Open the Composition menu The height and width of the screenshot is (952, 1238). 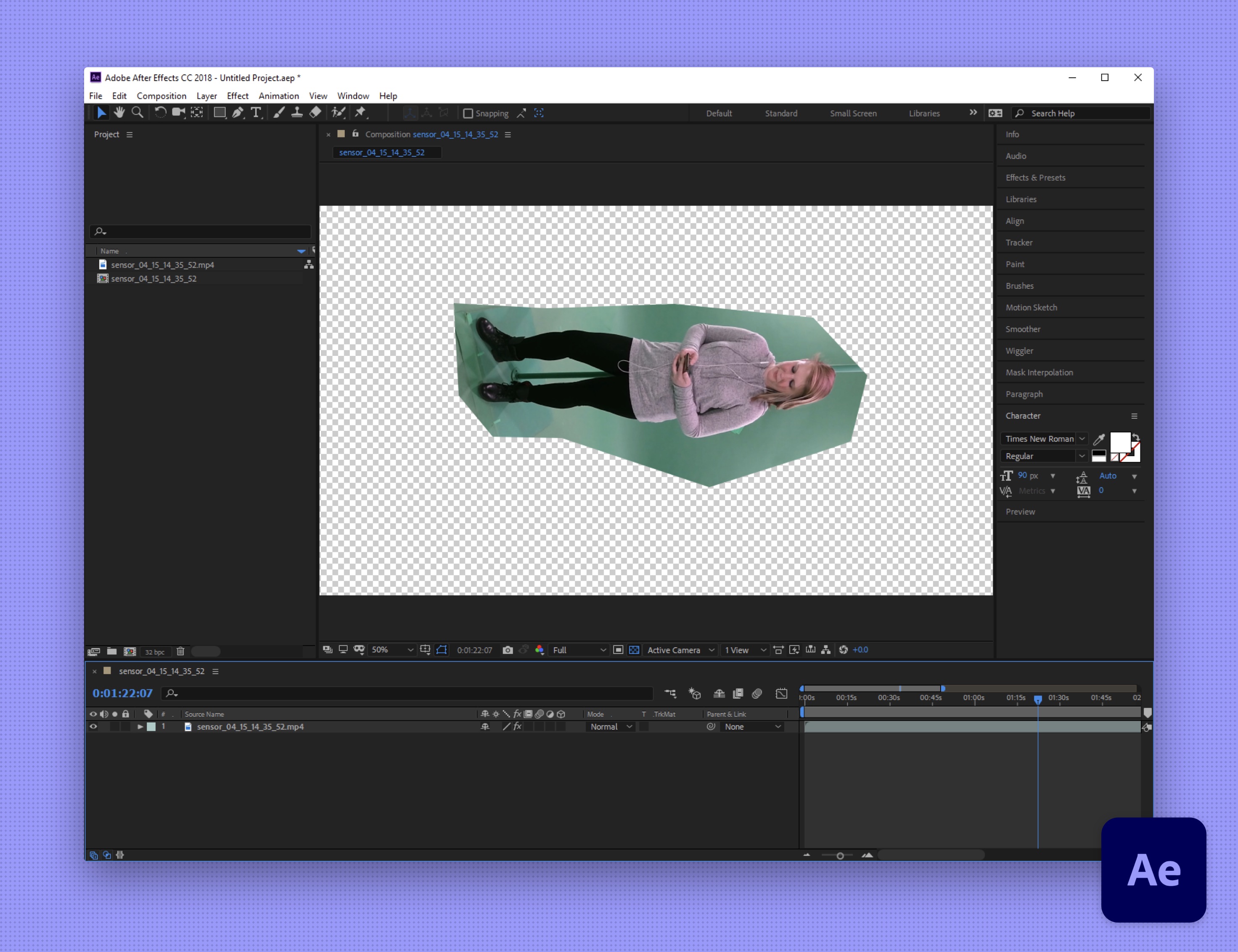click(161, 96)
